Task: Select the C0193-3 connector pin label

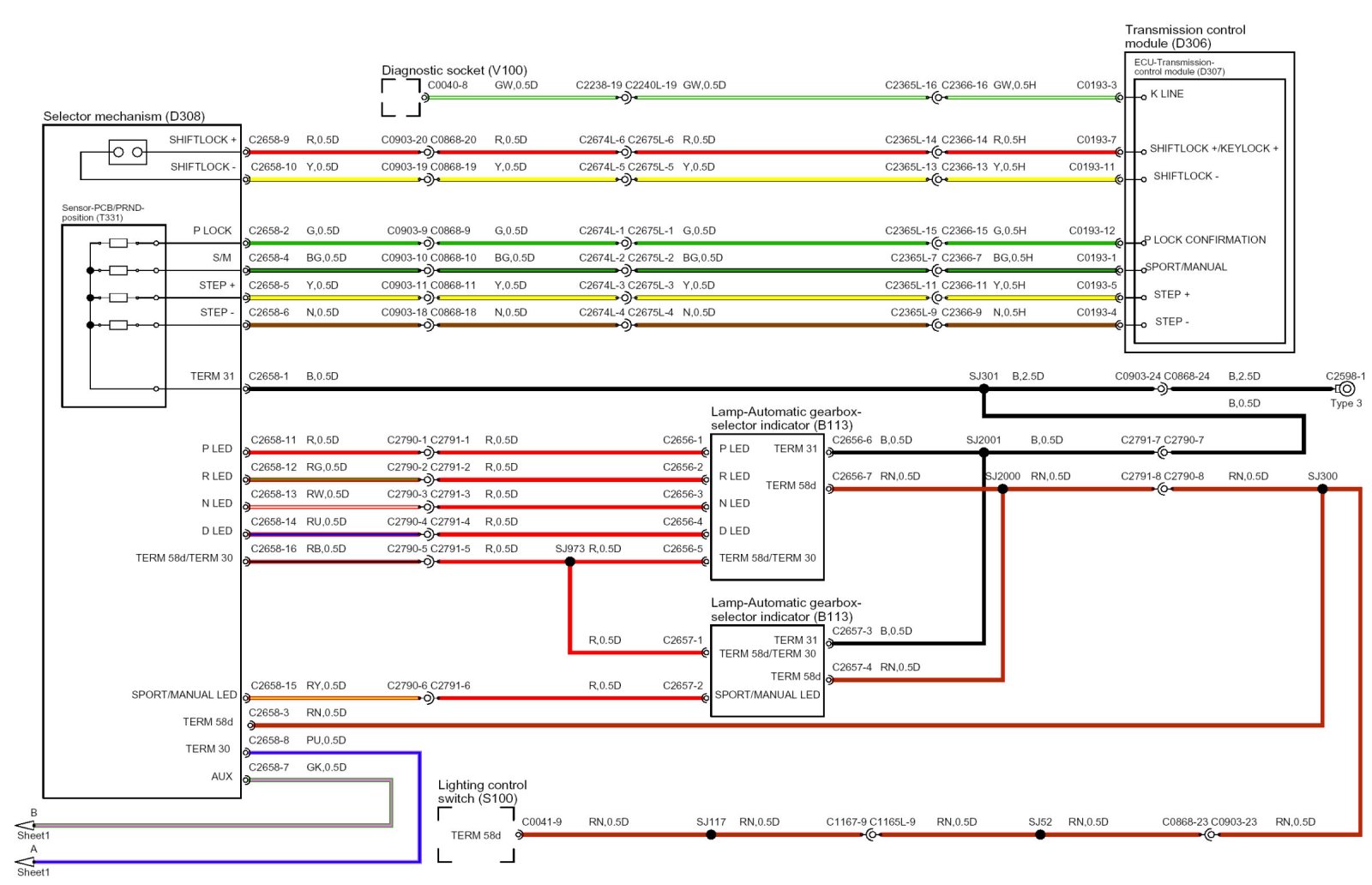Action: point(1096,85)
